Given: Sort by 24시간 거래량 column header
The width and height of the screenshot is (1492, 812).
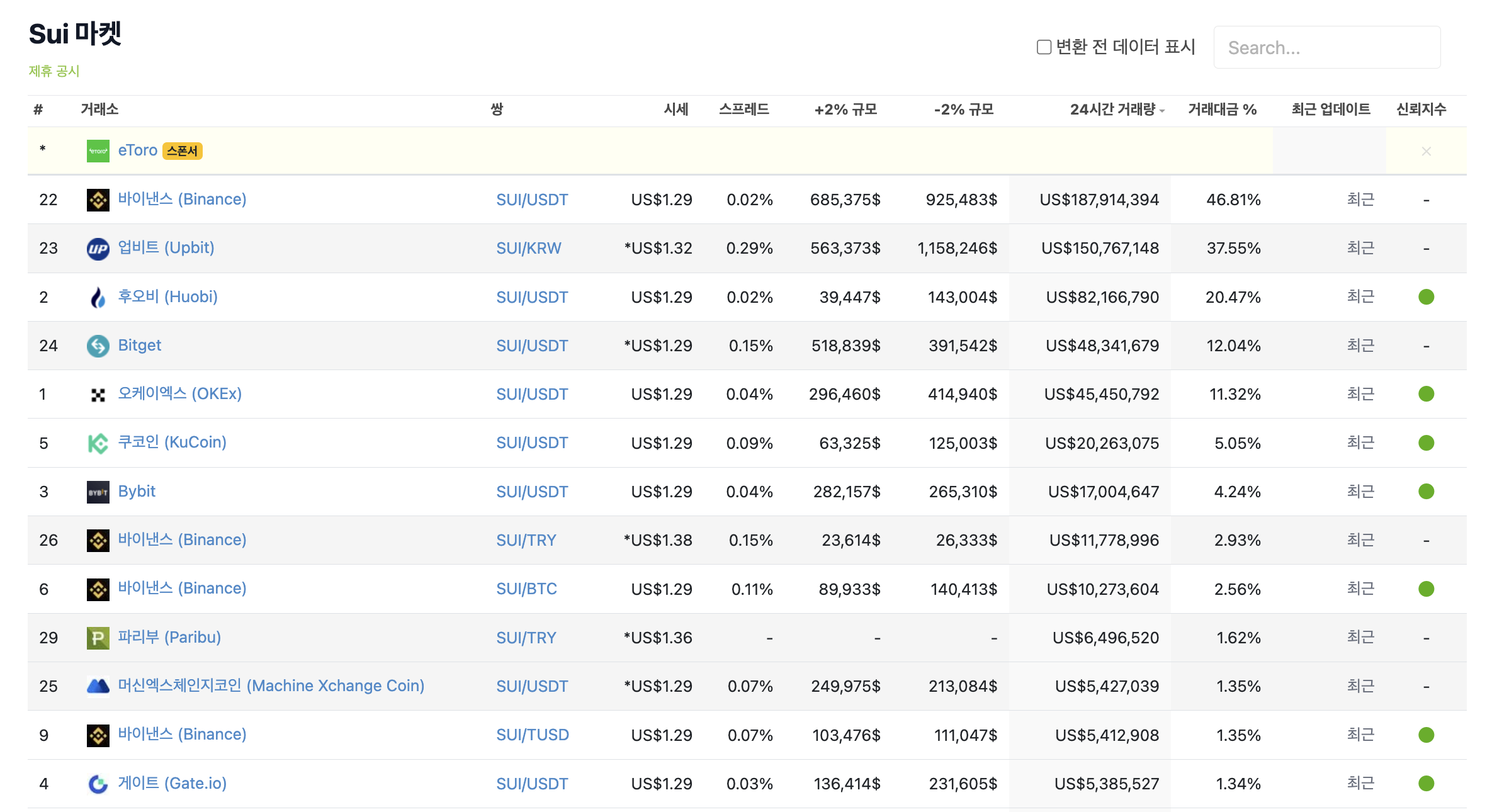Looking at the screenshot, I should [x=1113, y=110].
